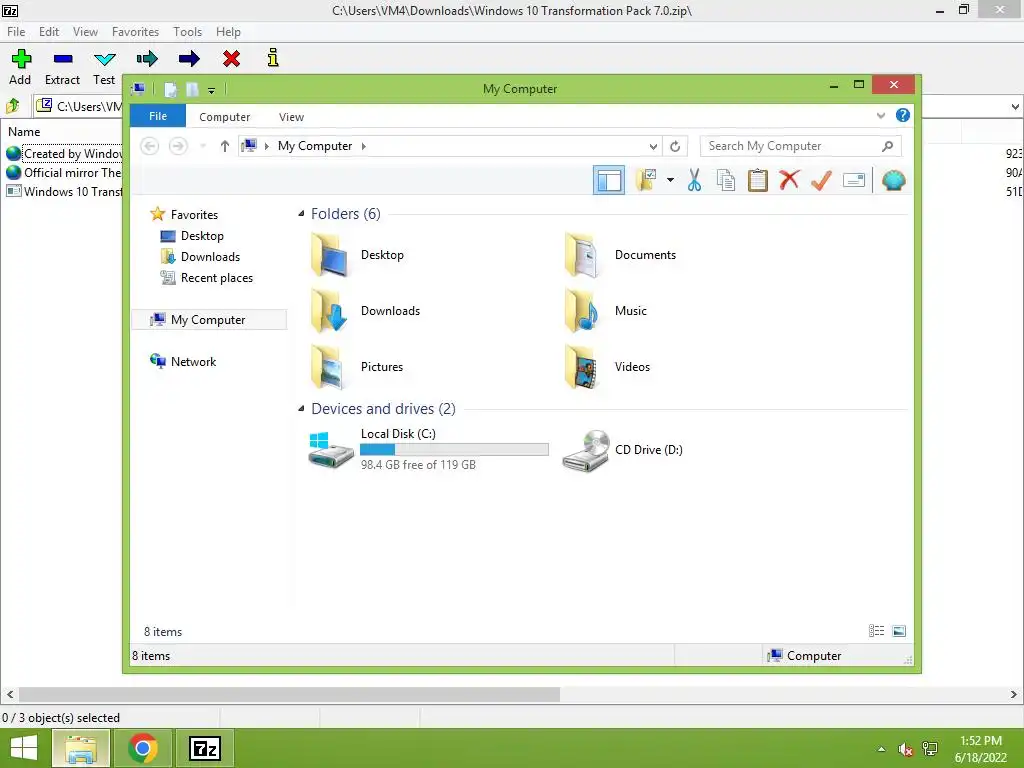
Task: Open Quick Access Toolbar customize dropdown
Action: (212, 90)
